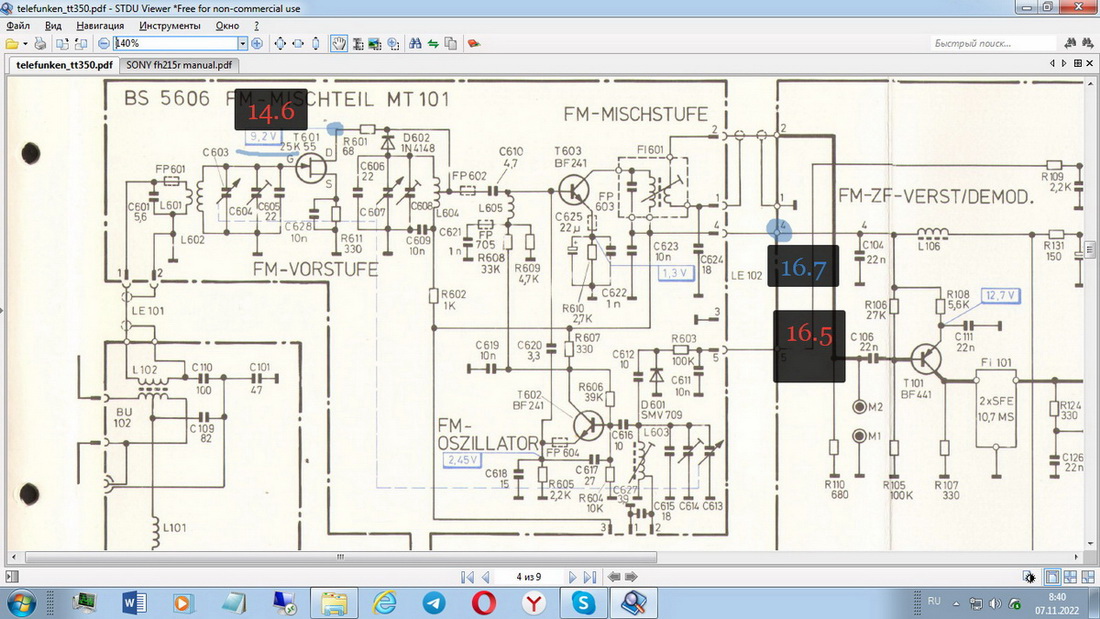Jump to the first page
Screen dimensions: 1100x619
(x=467, y=577)
